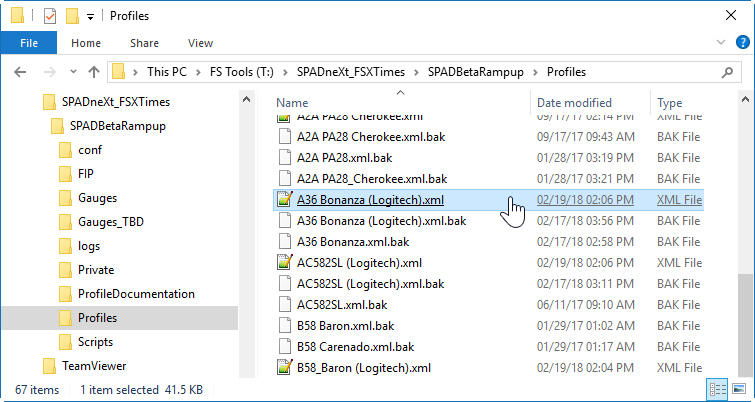The height and width of the screenshot is (402, 755).
Task: Go up one folder level with Up arrow
Action: click(94, 72)
